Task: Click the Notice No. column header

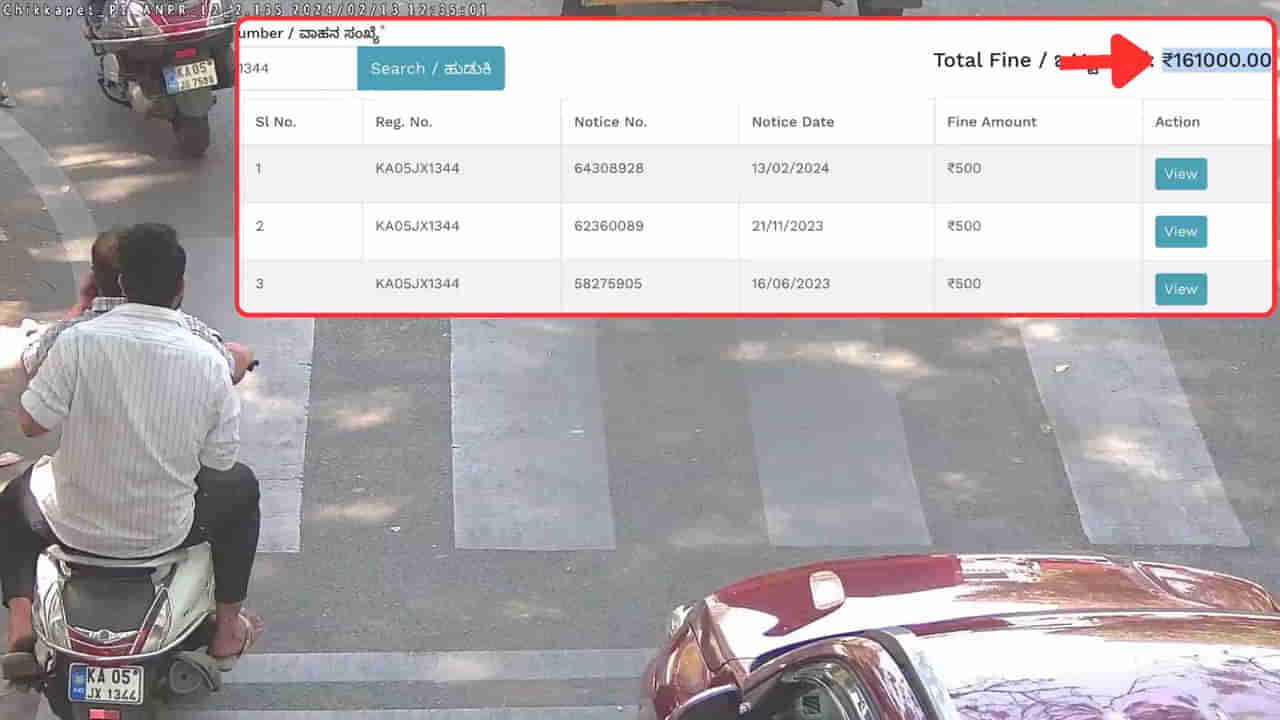Action: tap(610, 122)
